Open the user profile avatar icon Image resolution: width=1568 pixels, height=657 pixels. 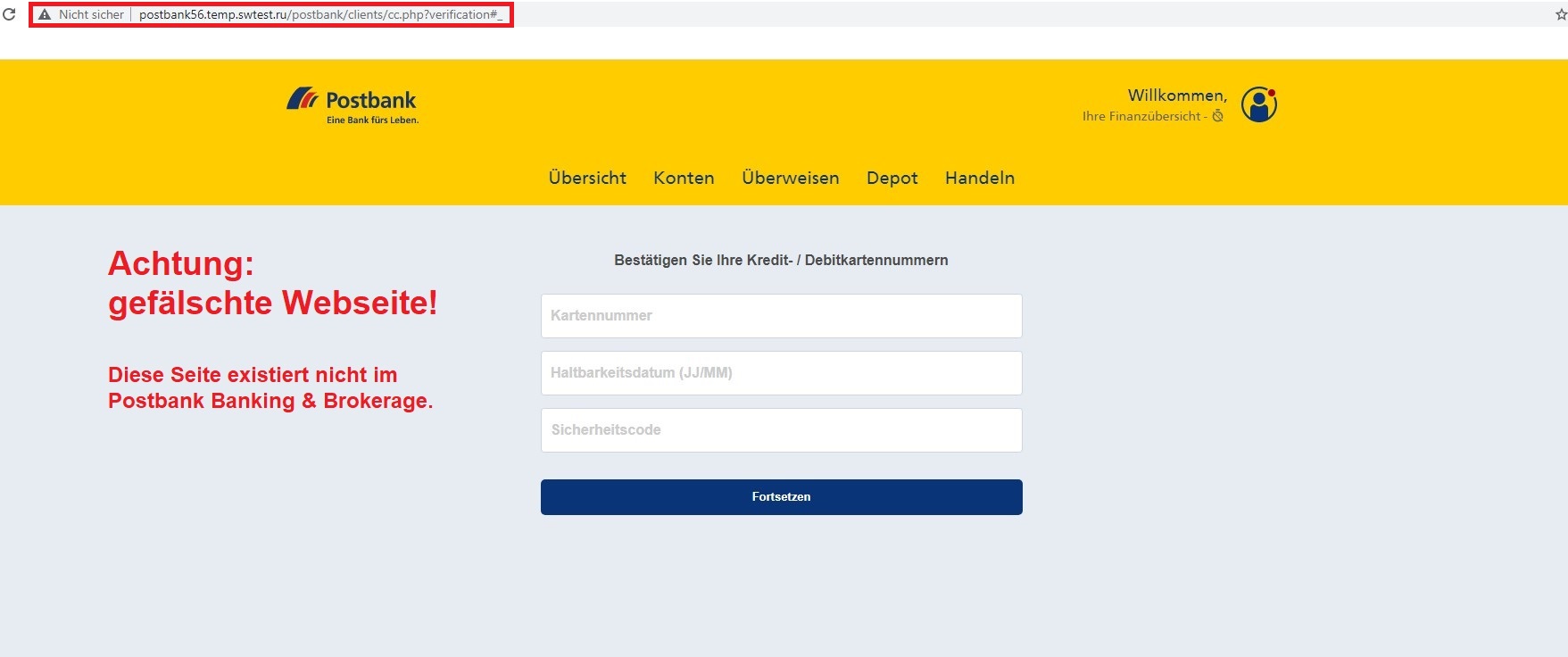(1259, 104)
